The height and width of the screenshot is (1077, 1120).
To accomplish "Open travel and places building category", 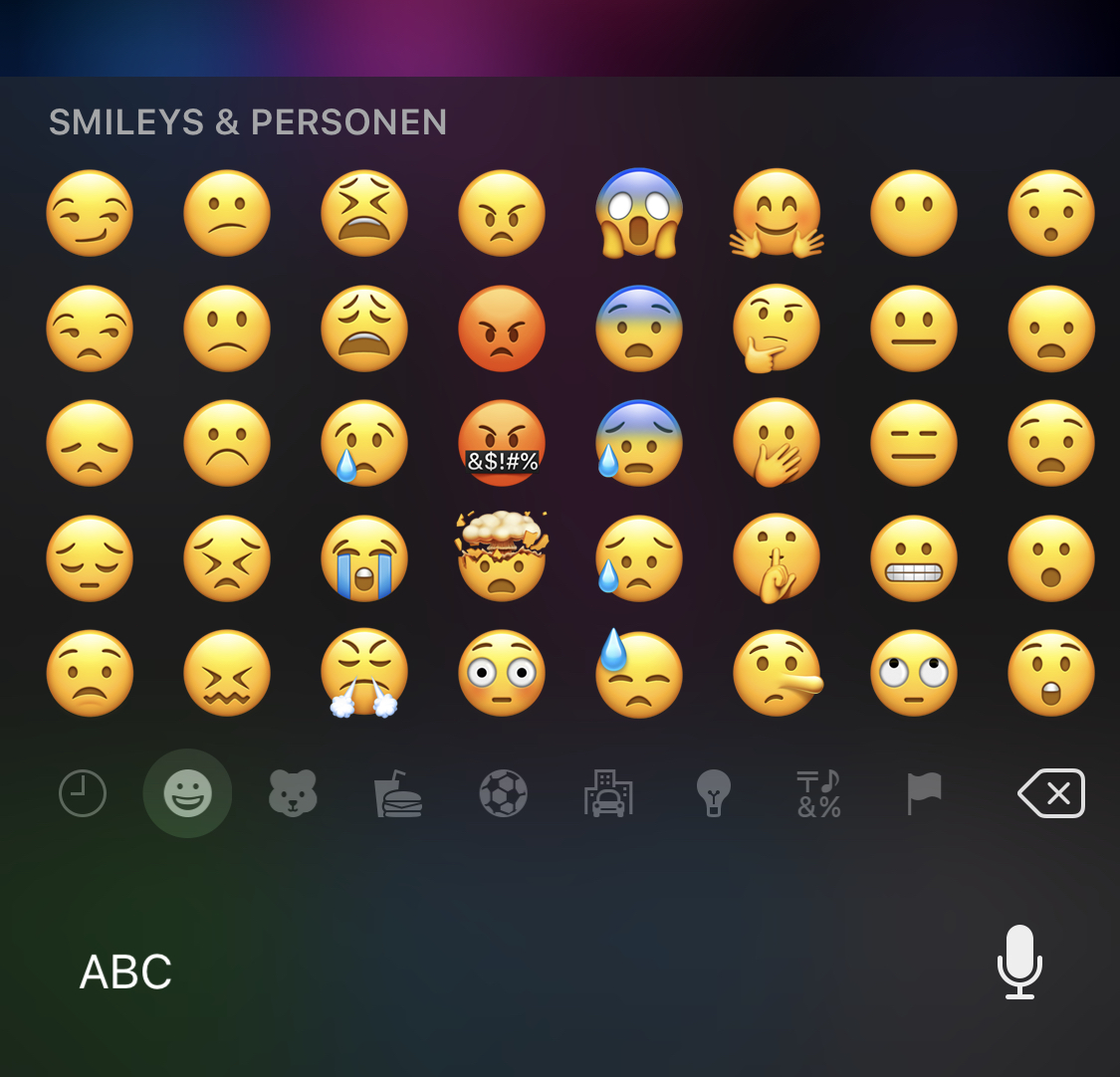I will [608, 792].
